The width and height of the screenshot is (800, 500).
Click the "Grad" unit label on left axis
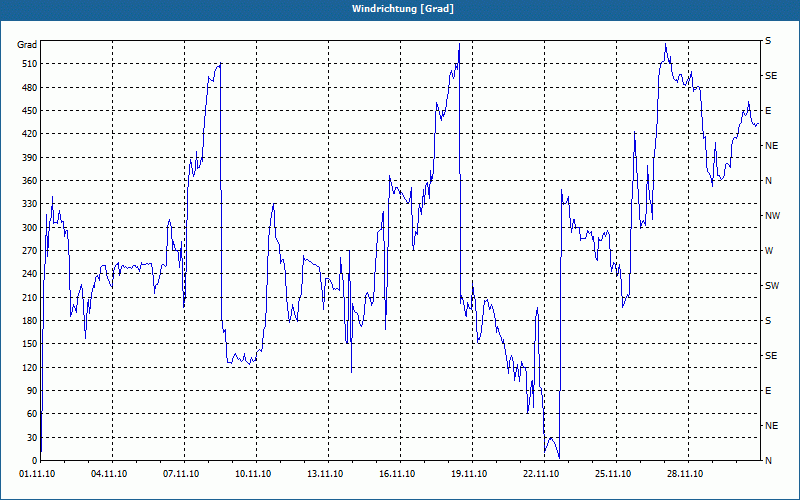pyautogui.click(x=27, y=45)
